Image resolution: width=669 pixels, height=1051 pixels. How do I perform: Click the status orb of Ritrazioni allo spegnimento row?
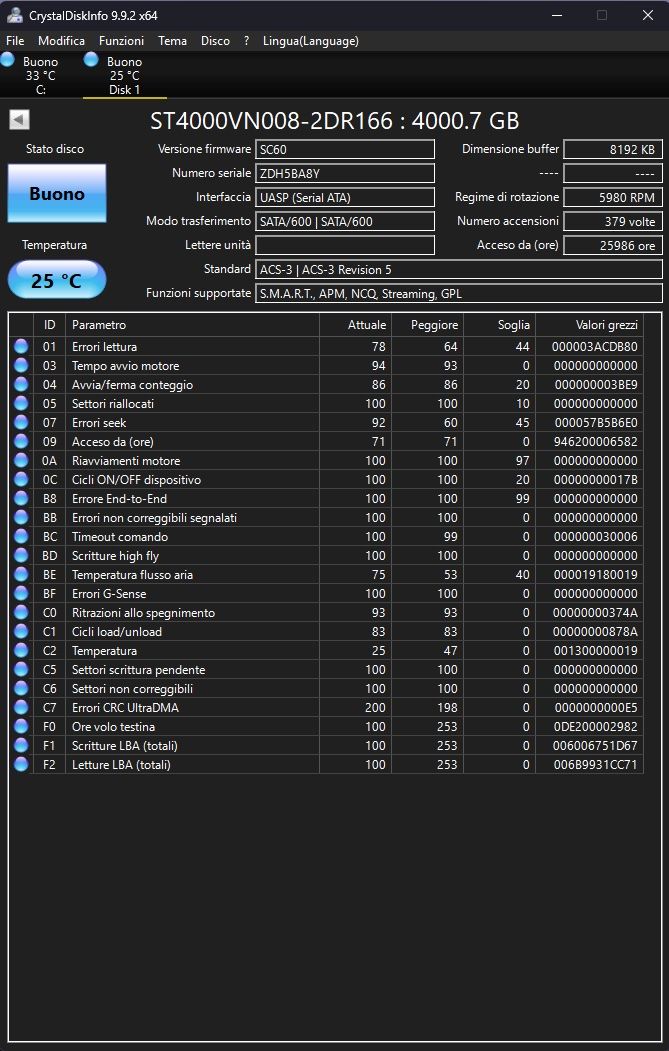point(21,613)
